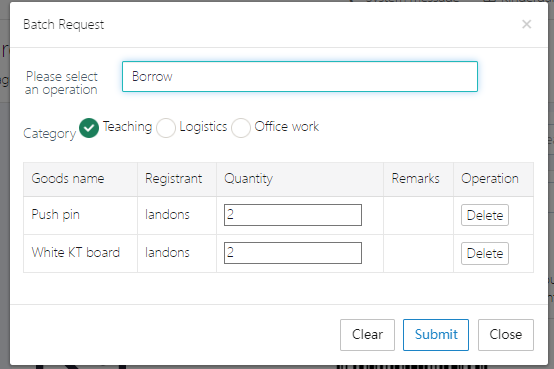Select the Logistics category radio button
Image resolution: width=554 pixels, height=369 pixels.
tap(166, 128)
